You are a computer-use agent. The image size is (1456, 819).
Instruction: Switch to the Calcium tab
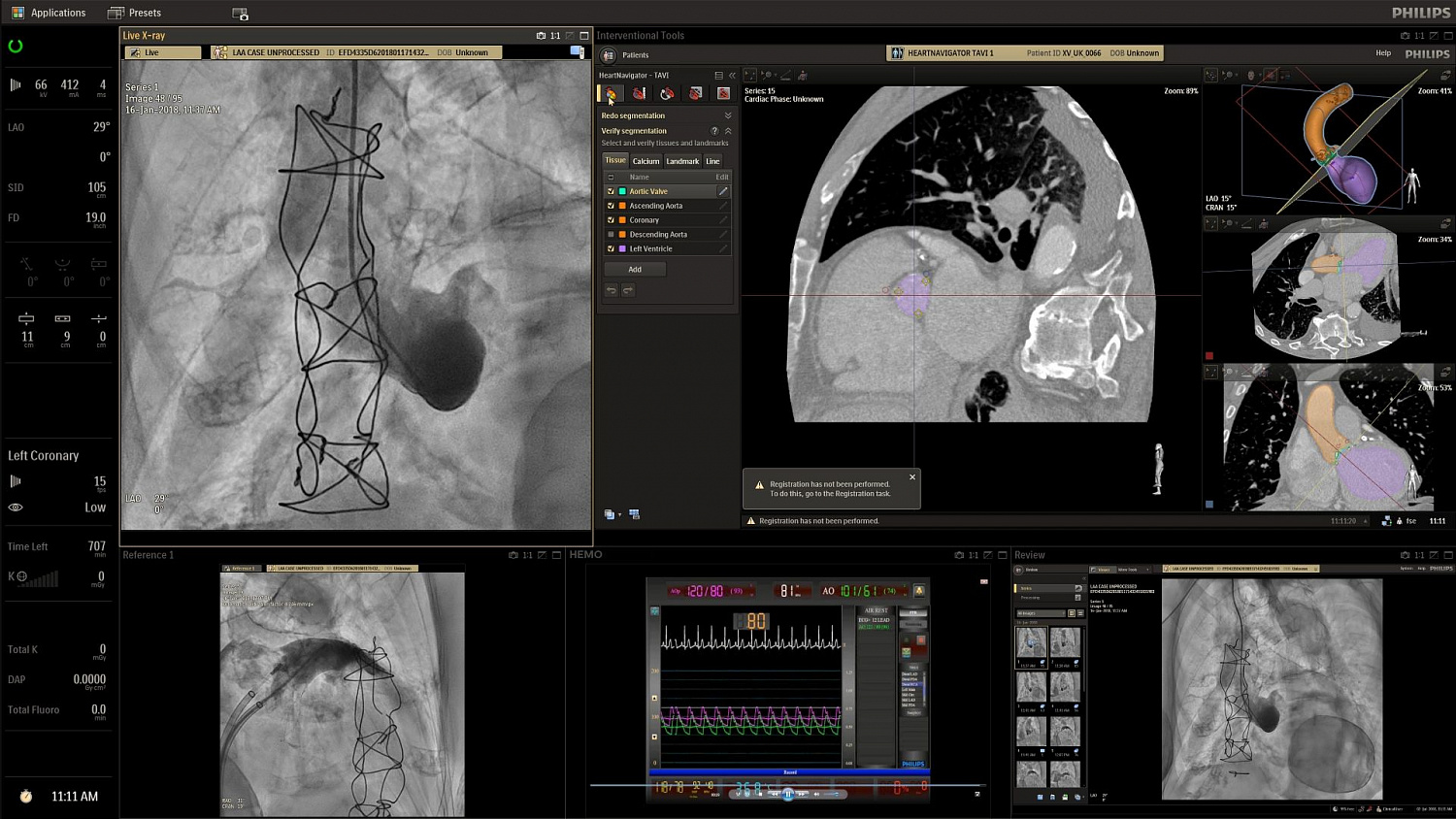click(x=646, y=161)
